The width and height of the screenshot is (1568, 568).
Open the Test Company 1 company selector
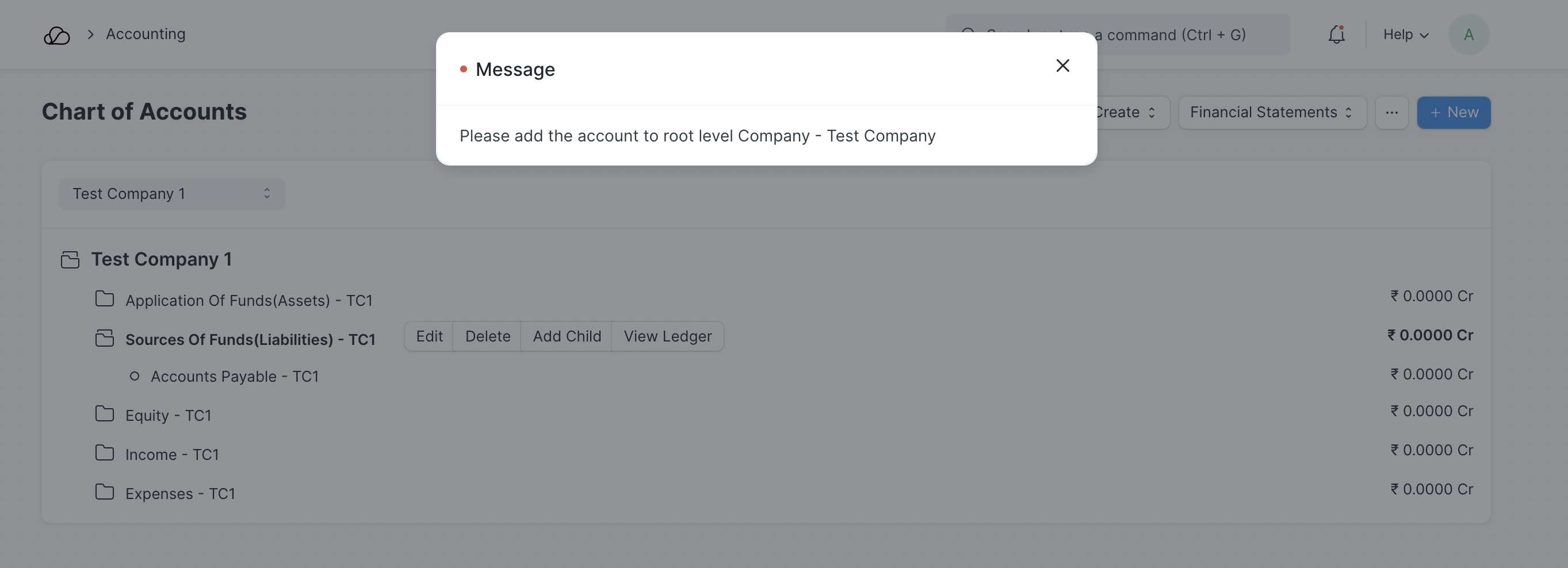click(x=171, y=194)
